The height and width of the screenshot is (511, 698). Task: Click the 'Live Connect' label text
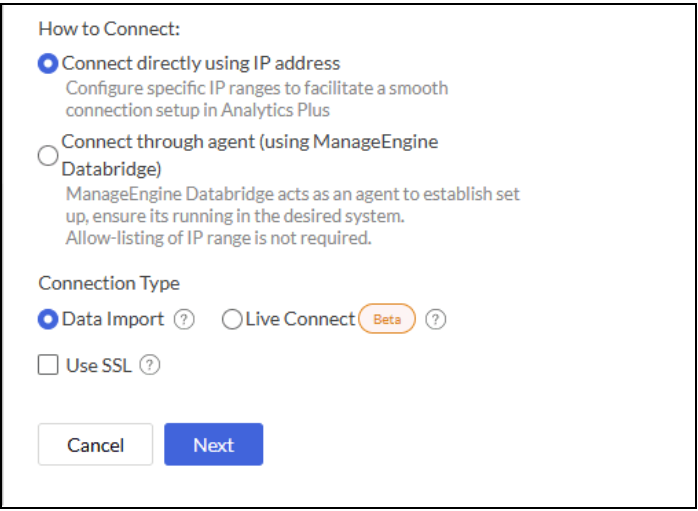300,320
